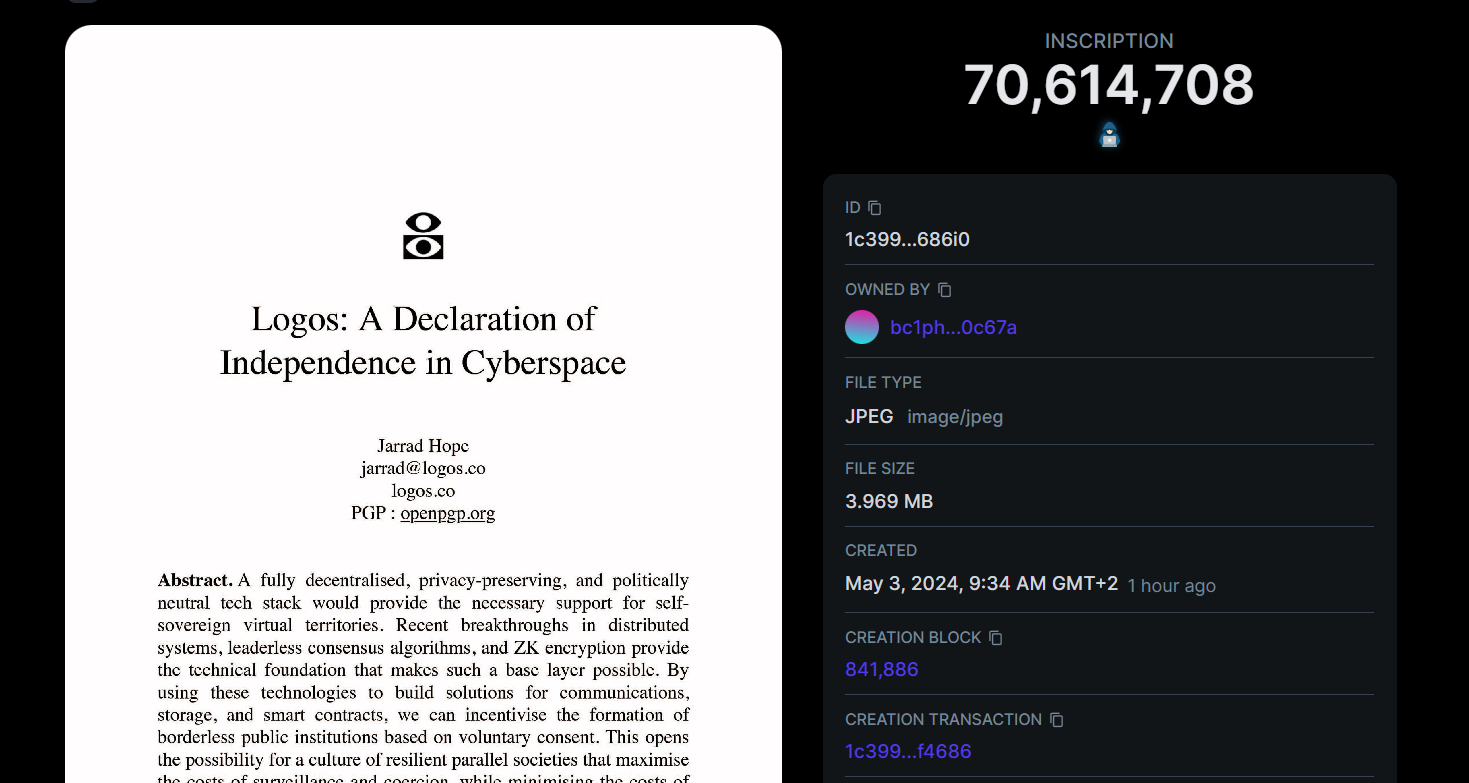This screenshot has height=783, width=1469.
Task: Click the owner gradient avatar
Action: 862,327
